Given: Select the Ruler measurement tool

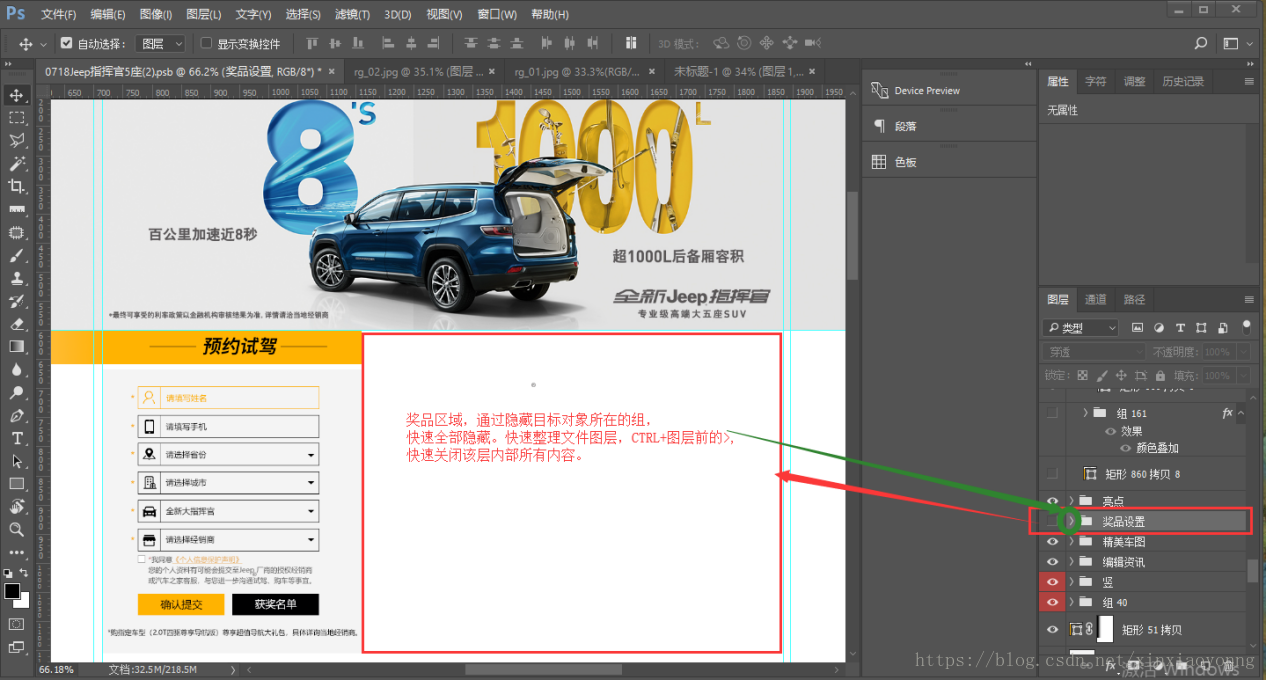Looking at the screenshot, I should click(x=16, y=210).
